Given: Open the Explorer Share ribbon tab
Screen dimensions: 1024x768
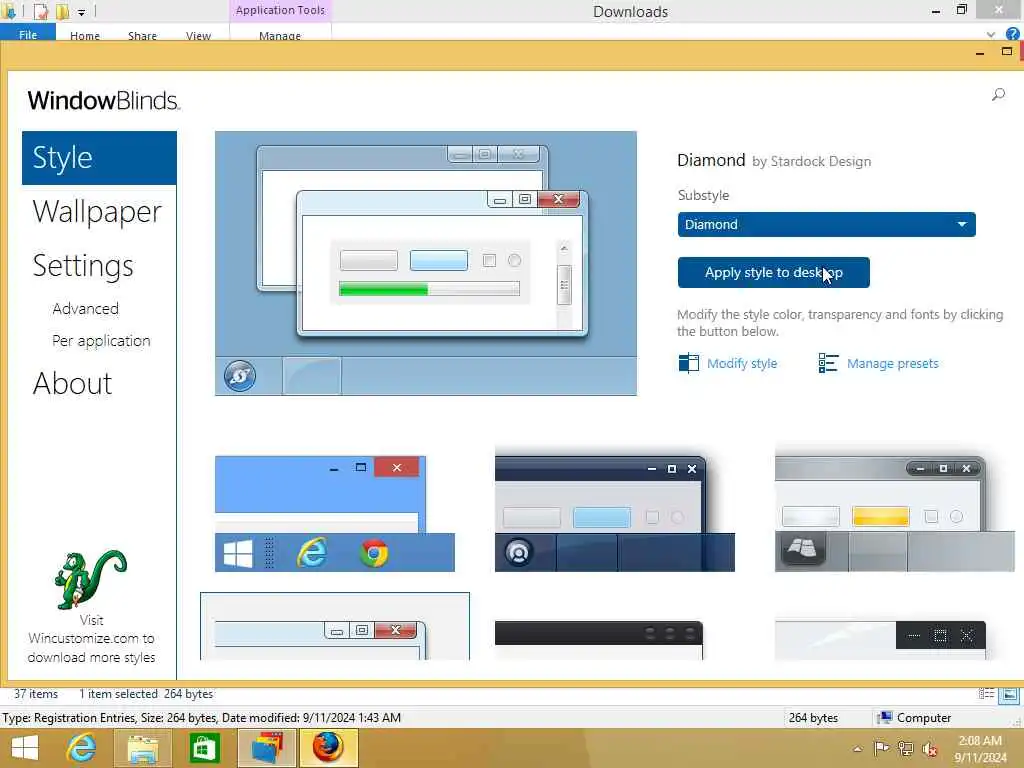Looking at the screenshot, I should (142, 35).
